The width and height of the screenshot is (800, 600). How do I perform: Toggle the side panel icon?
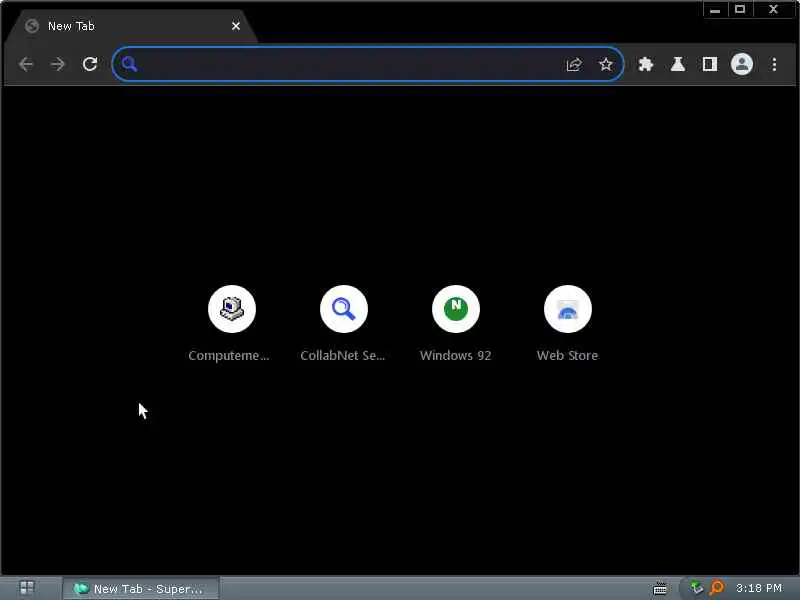(710, 64)
